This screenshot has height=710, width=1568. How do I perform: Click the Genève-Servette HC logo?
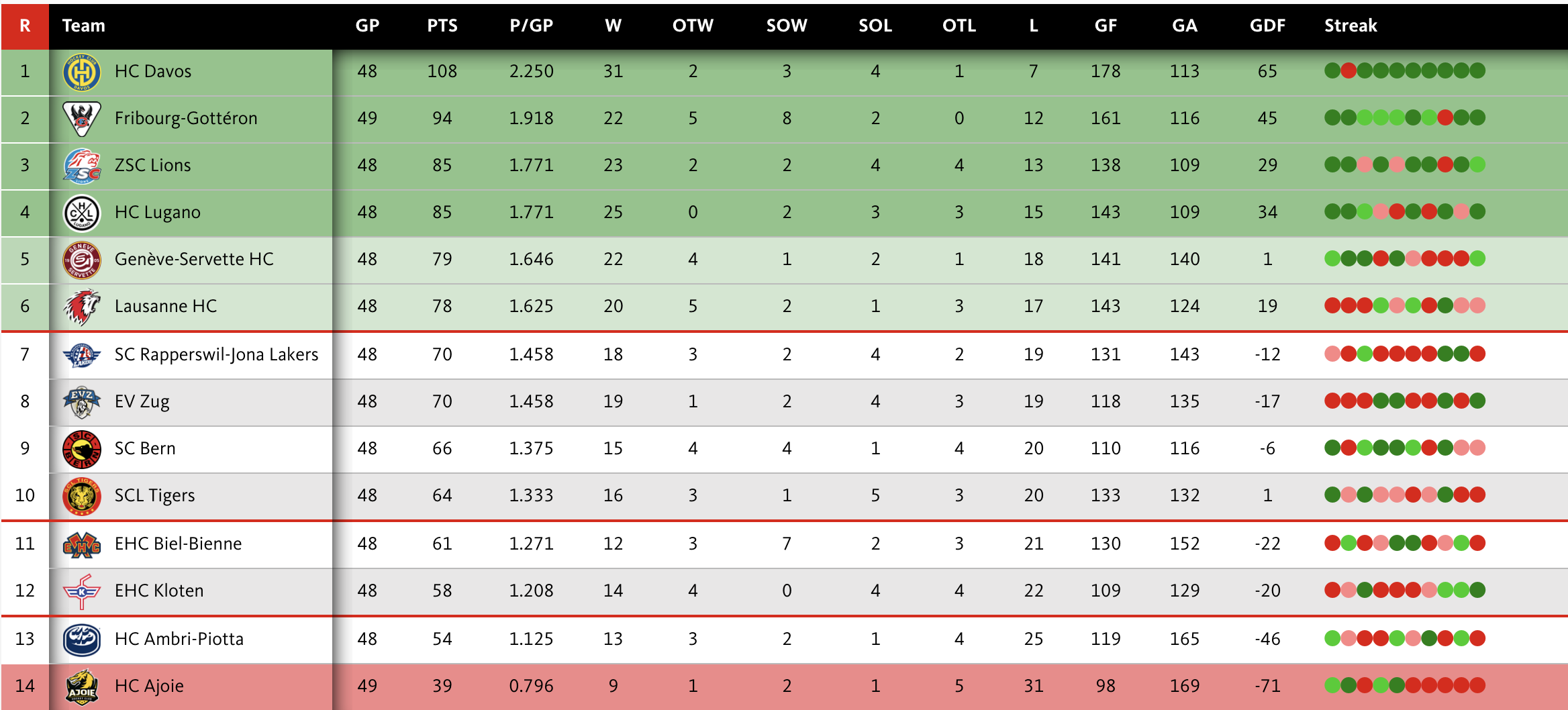(x=81, y=260)
